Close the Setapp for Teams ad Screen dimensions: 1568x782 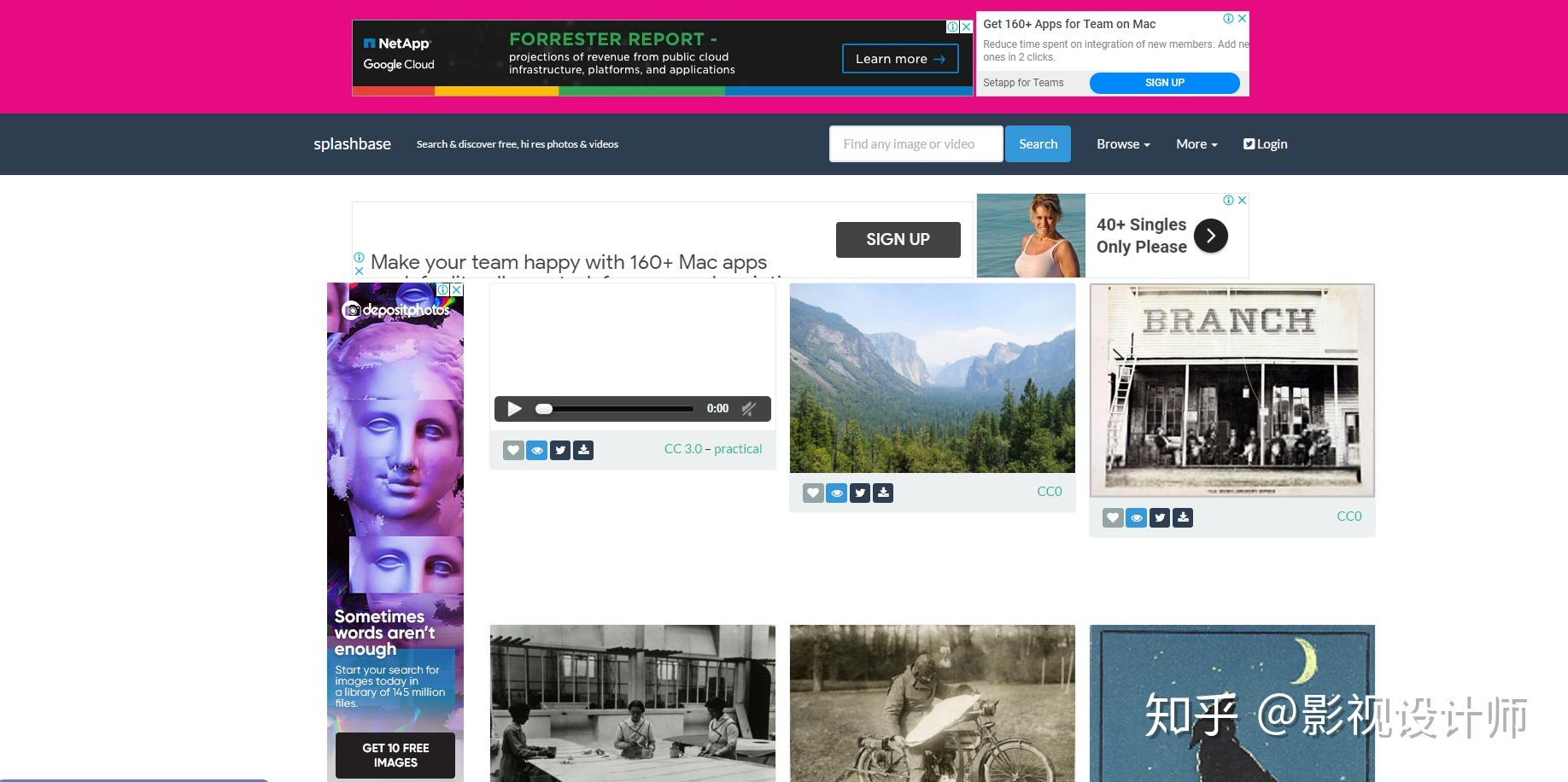1243,18
